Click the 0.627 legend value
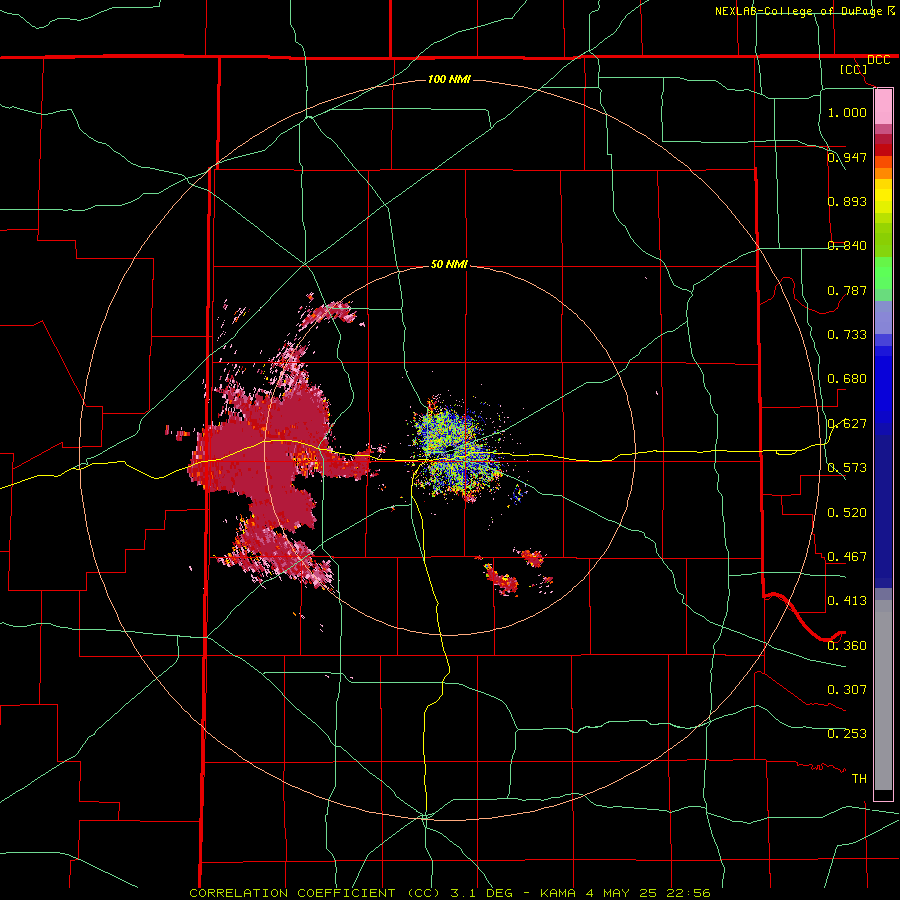900x900 pixels. (847, 424)
